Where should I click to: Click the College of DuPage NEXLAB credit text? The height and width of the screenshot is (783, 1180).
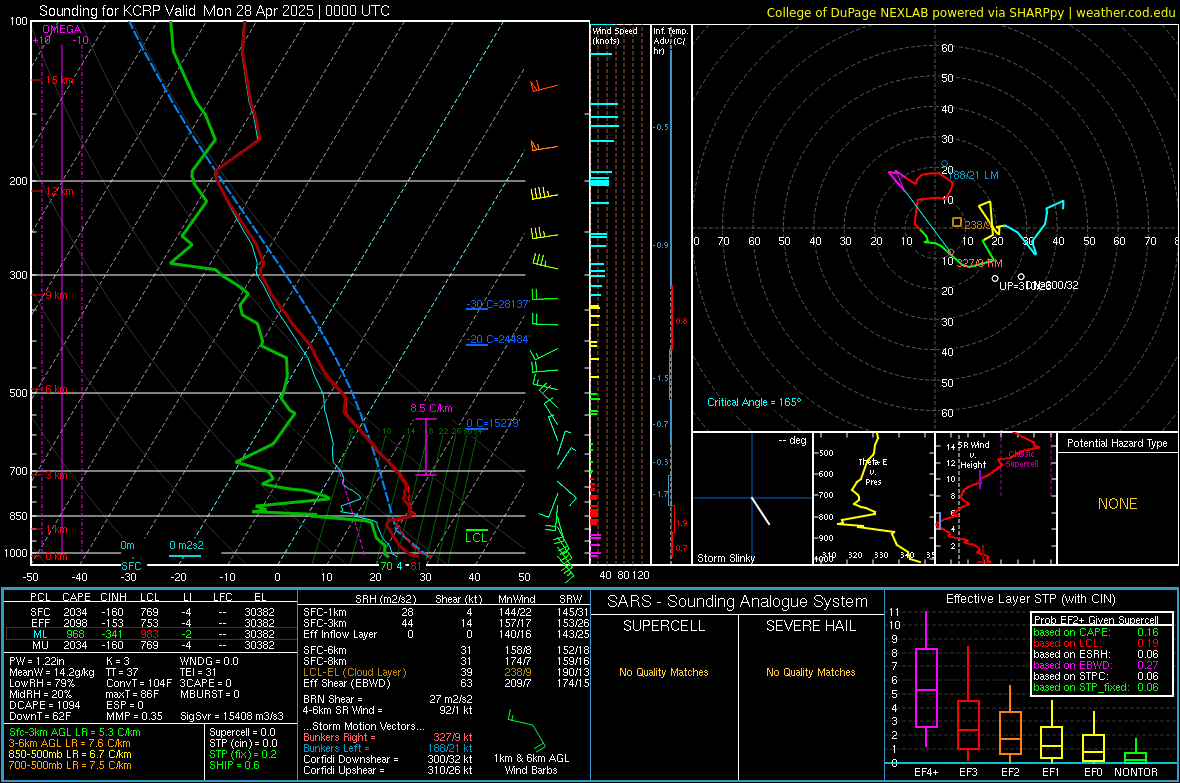tap(970, 12)
